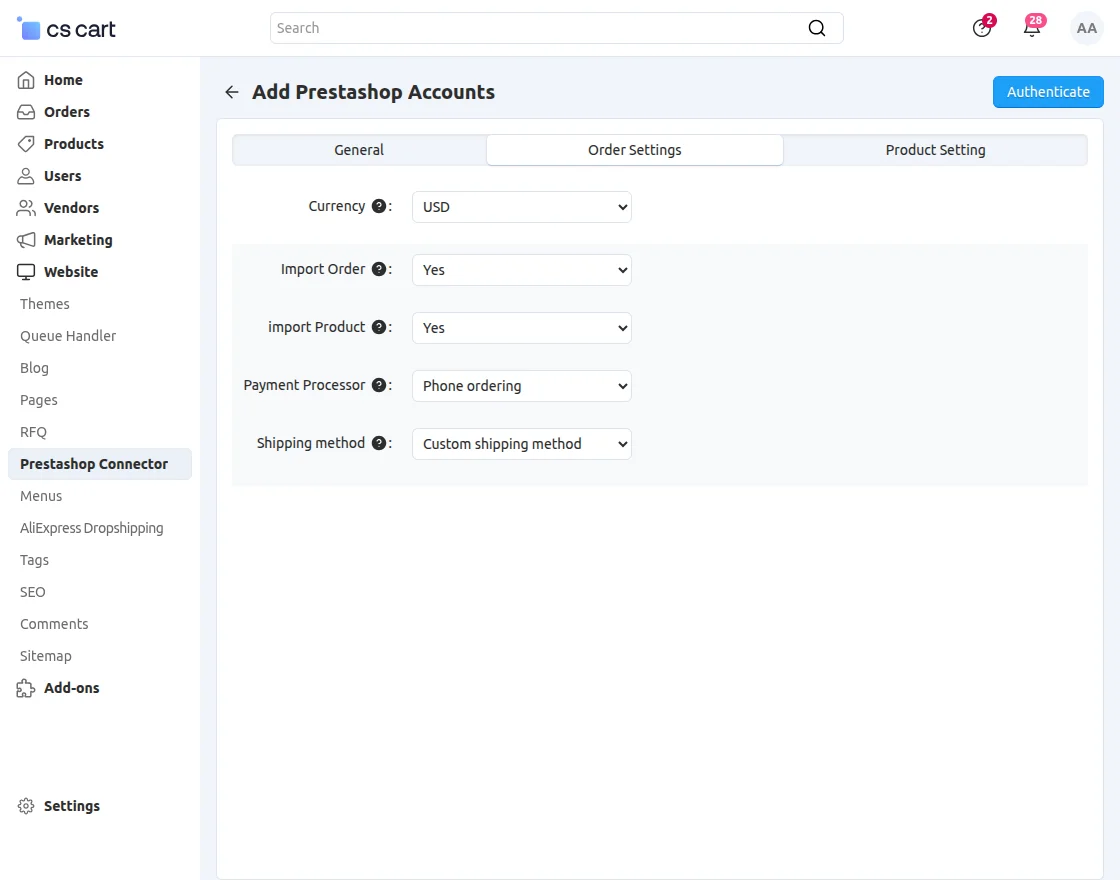This screenshot has width=1120, height=880.
Task: Open the notifications bell showing 28
Action: [1031, 28]
